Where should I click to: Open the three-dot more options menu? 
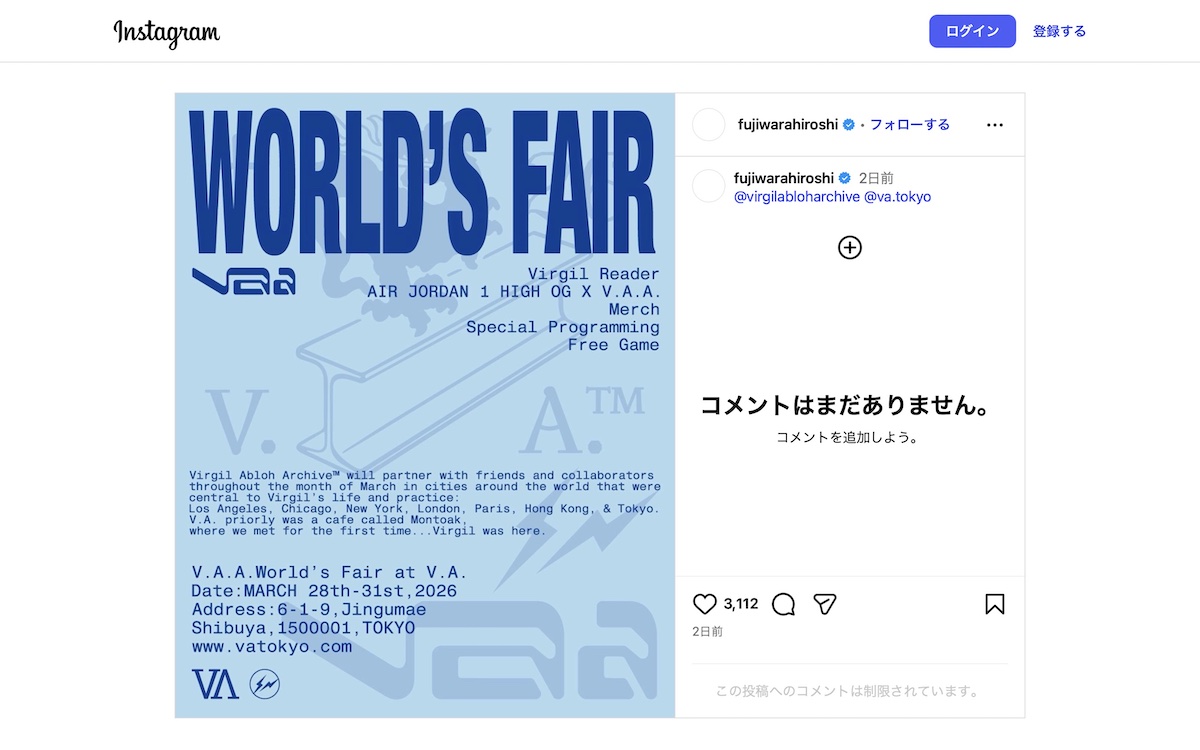click(x=994, y=125)
